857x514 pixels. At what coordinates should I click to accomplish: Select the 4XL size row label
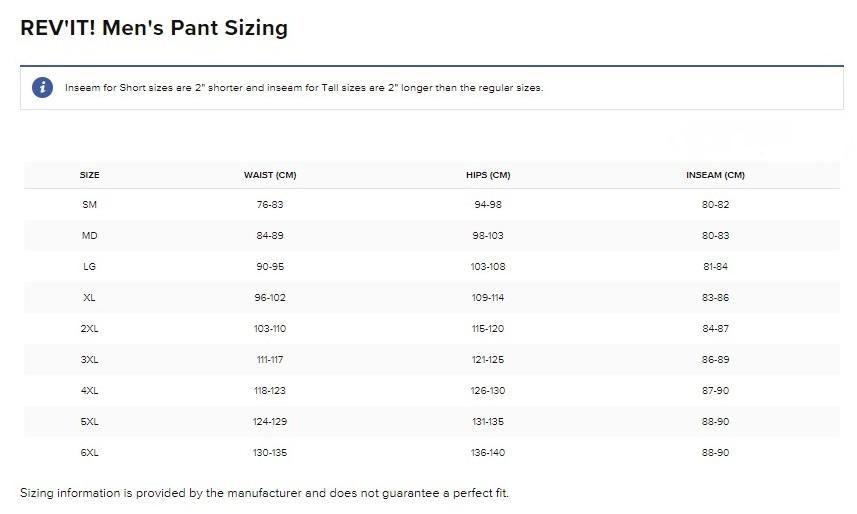[90, 391]
